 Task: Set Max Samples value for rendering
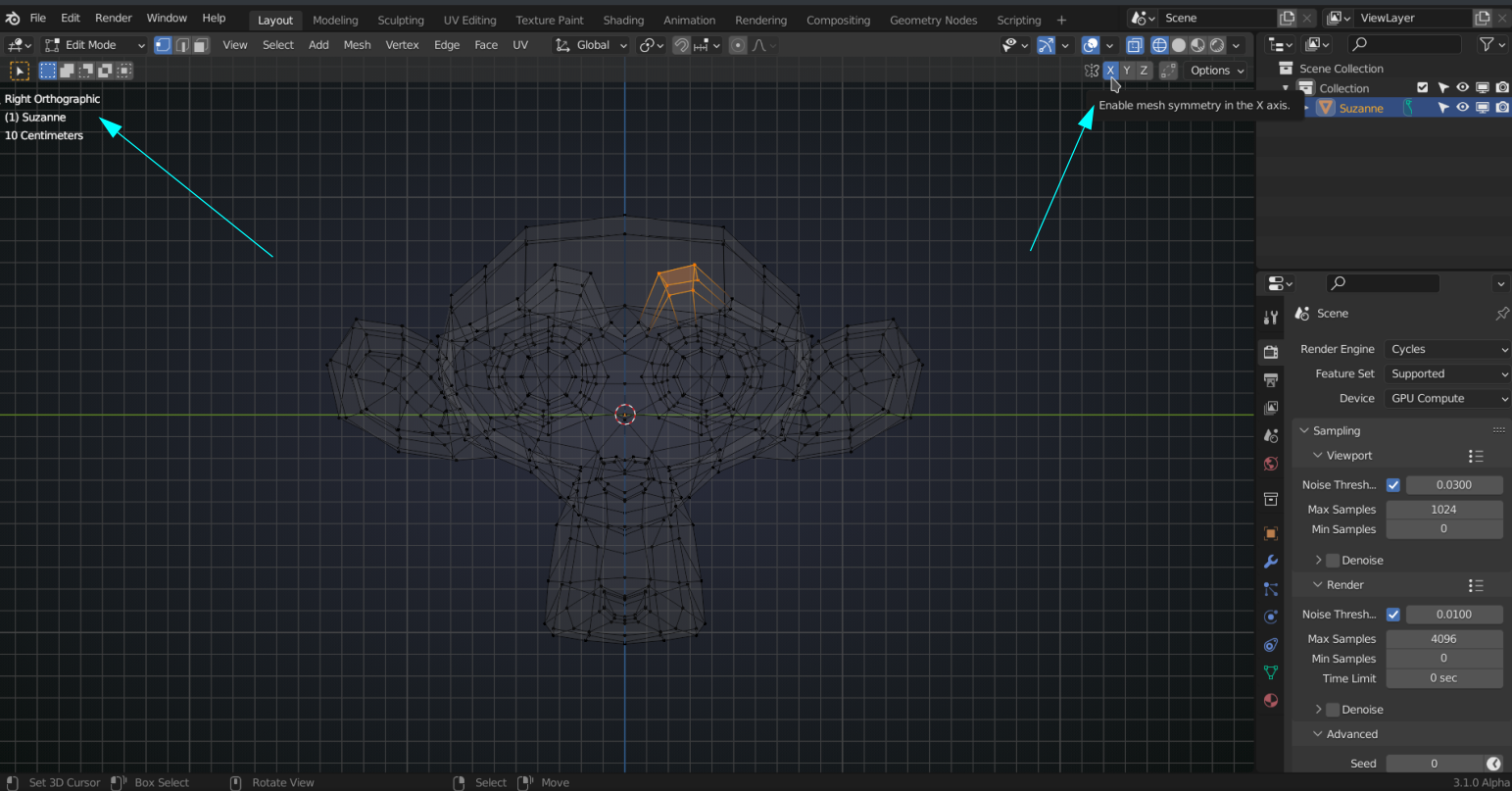pos(1443,638)
